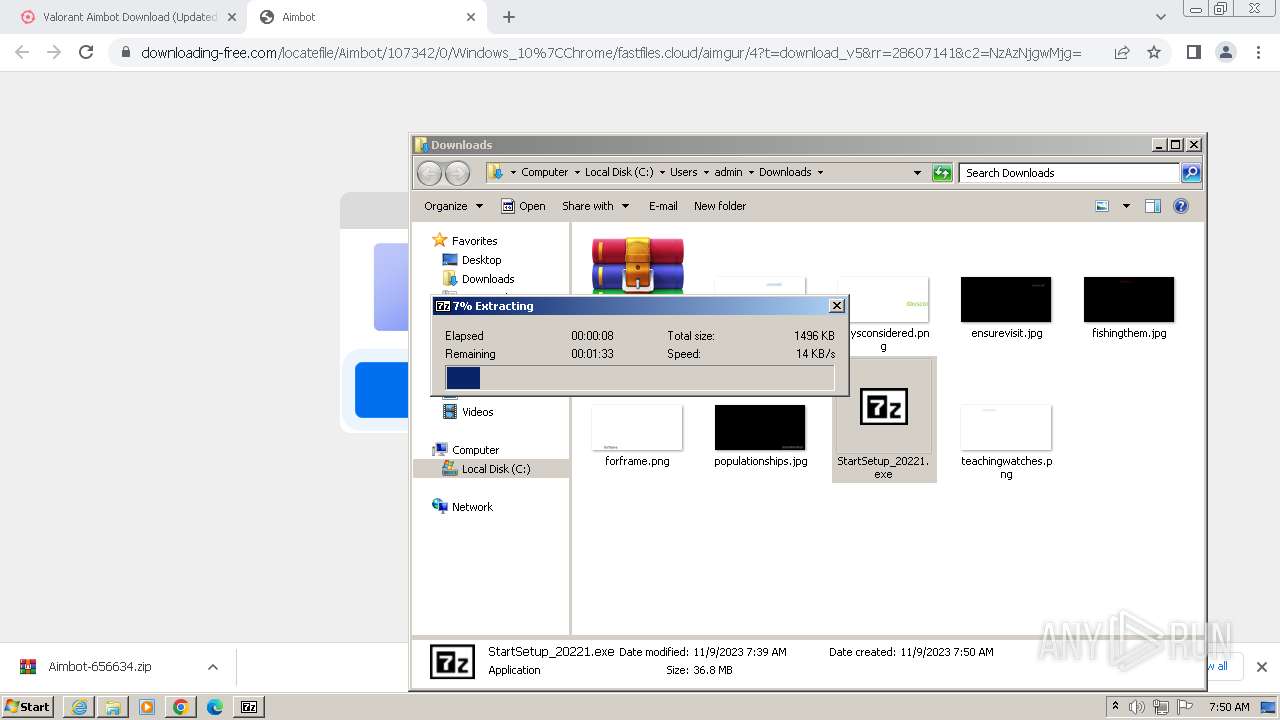The width and height of the screenshot is (1280, 720).
Task: Open the Windows Start menu
Action: [28, 706]
